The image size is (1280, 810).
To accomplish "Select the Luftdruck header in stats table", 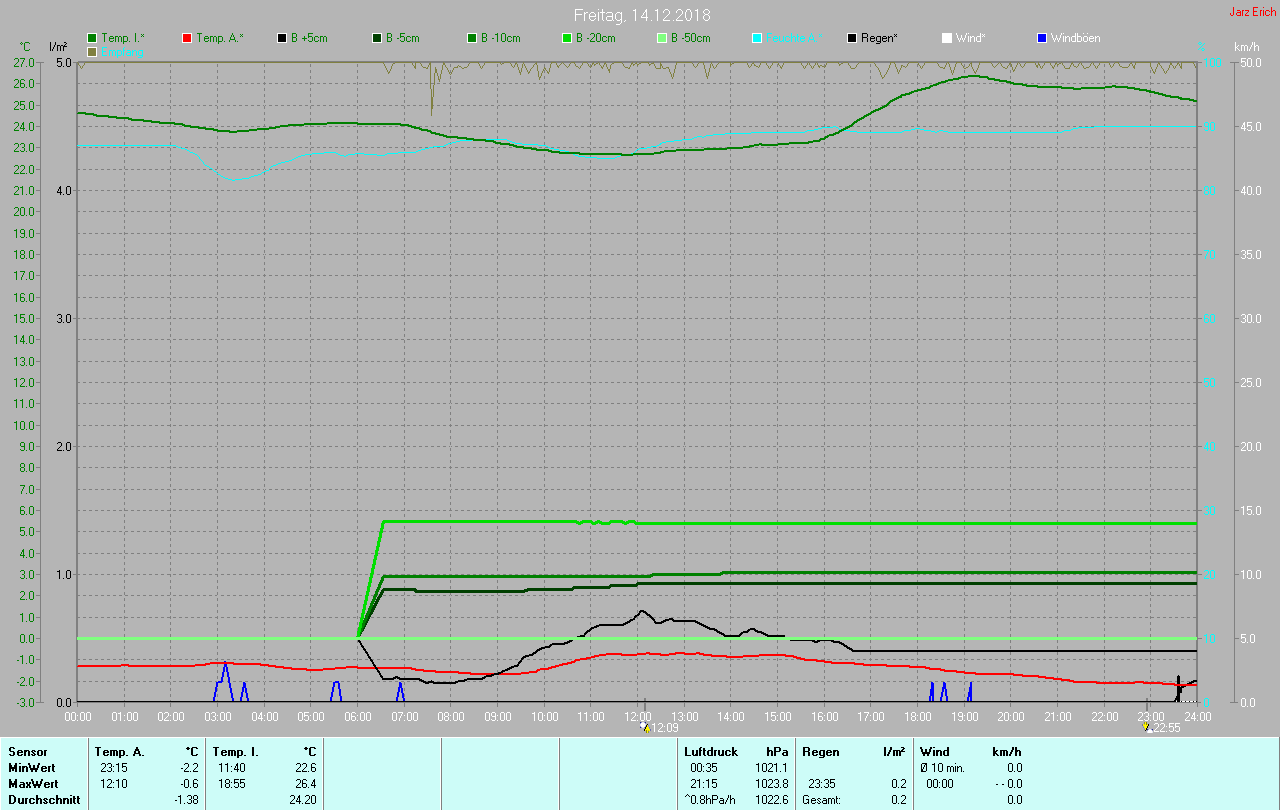I will click(711, 751).
